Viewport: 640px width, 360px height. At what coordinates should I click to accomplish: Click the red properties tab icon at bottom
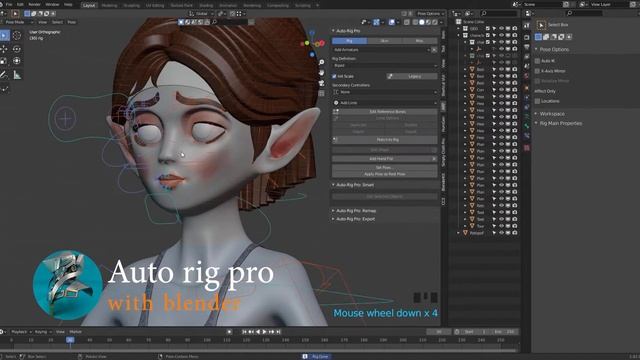[x=527, y=147]
